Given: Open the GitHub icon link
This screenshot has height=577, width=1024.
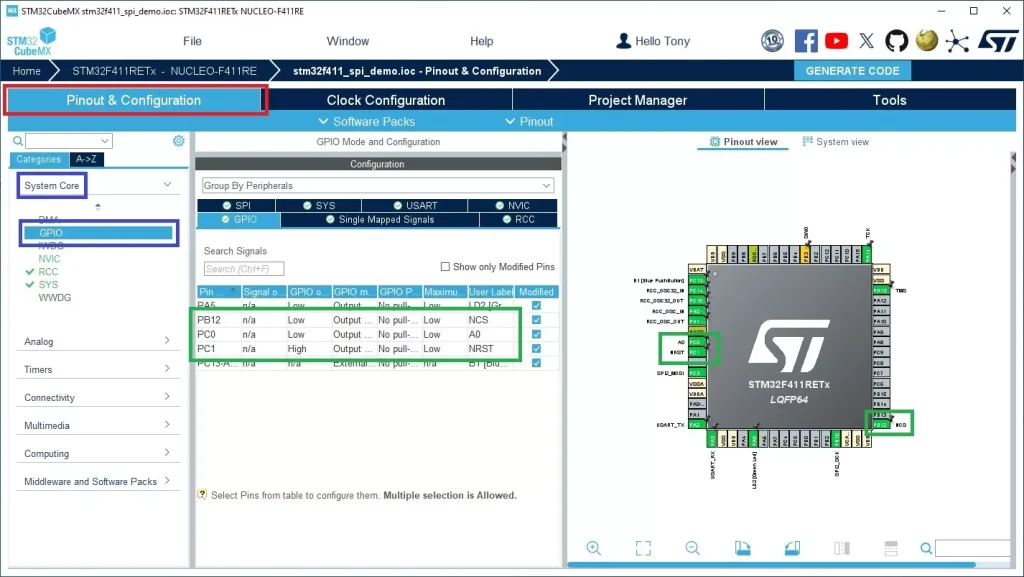Looking at the screenshot, I should (896, 41).
